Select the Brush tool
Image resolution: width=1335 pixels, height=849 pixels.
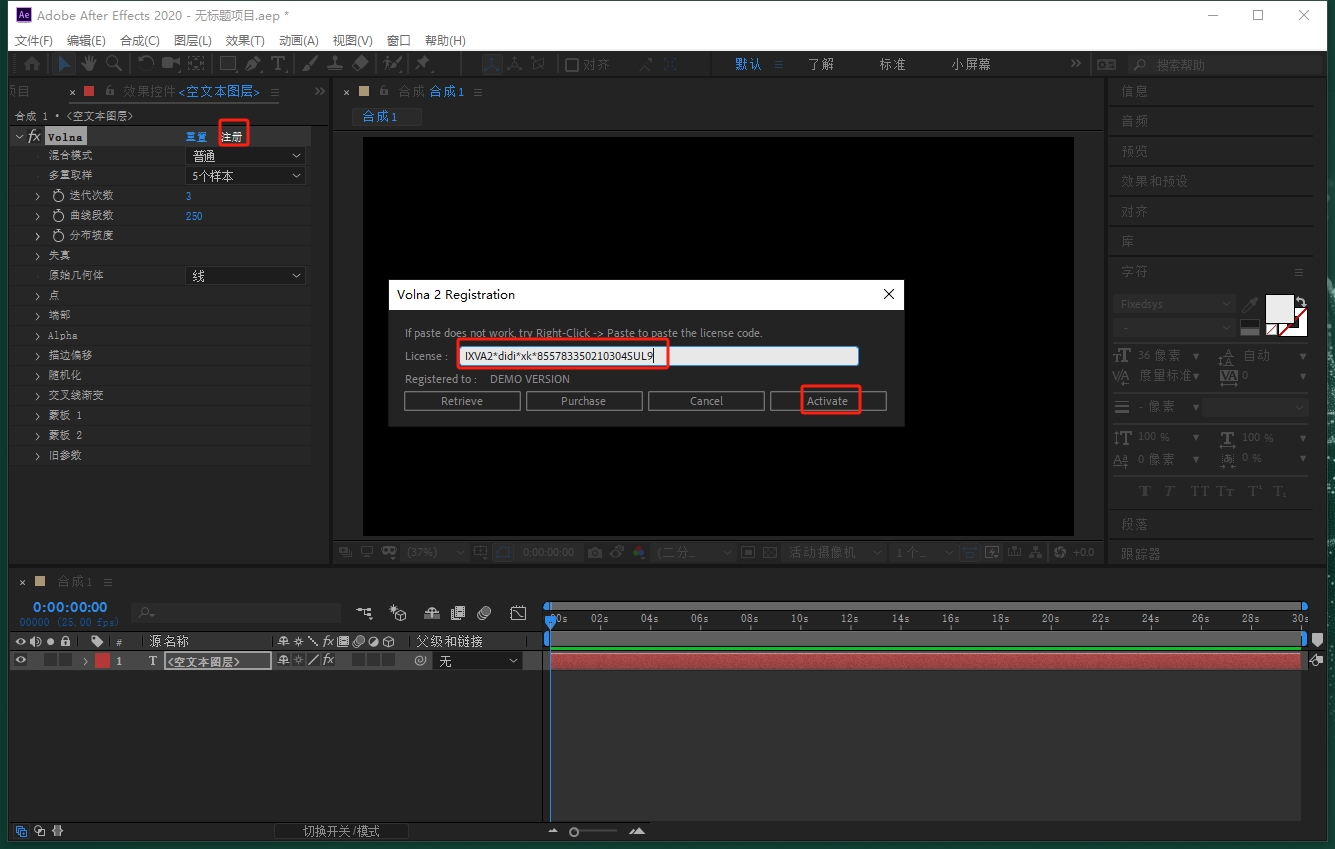[x=310, y=64]
